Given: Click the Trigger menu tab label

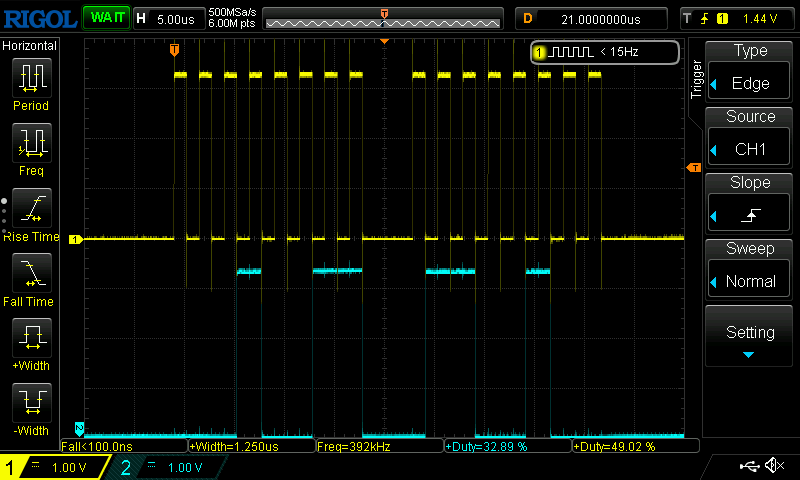Looking at the screenshot, I should click(x=696, y=80).
